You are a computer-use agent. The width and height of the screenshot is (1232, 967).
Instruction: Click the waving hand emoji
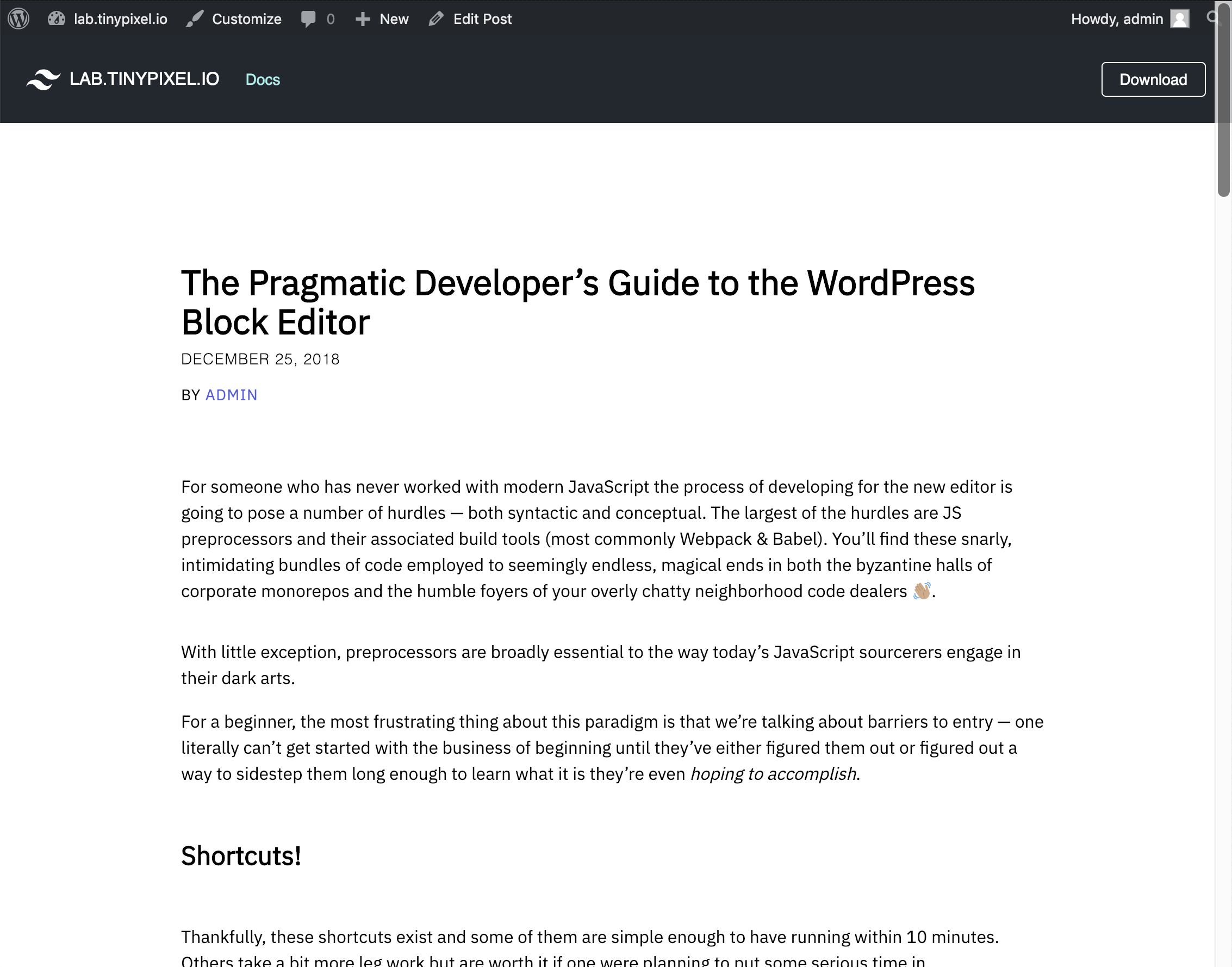pos(922,591)
